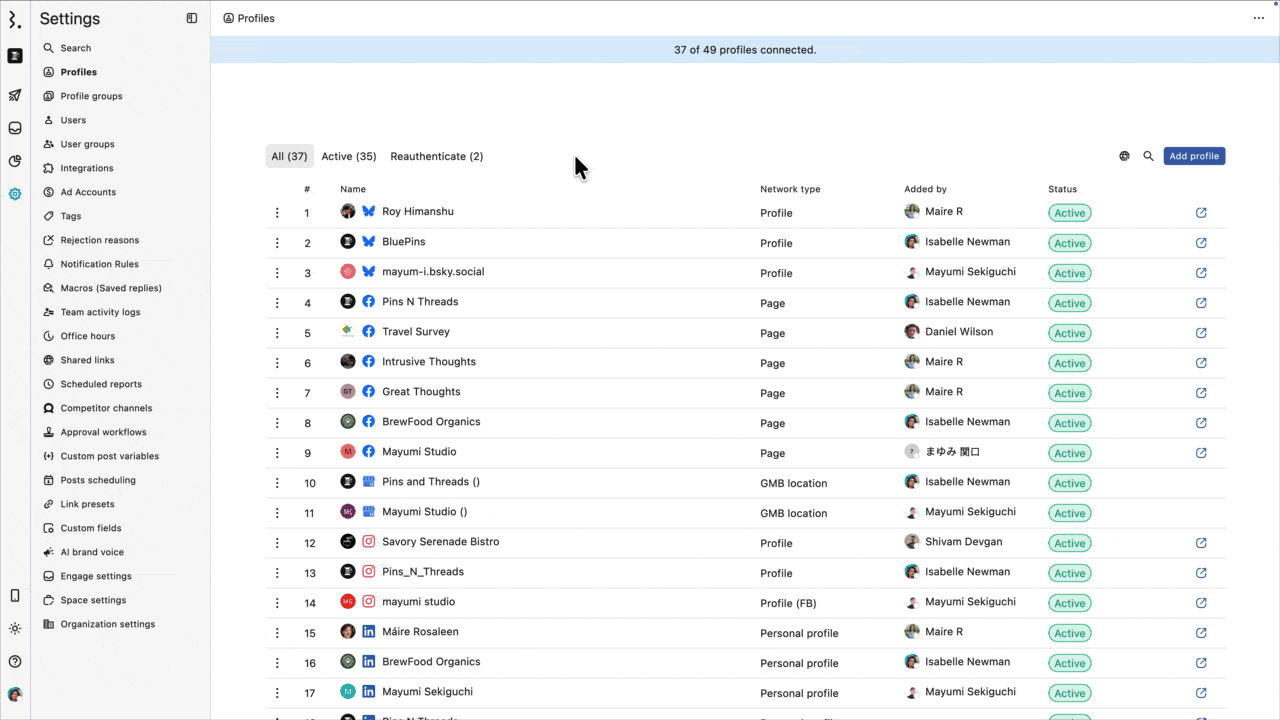Select the Reports pie chart icon in left rail
1280x720 pixels.
coord(14,161)
